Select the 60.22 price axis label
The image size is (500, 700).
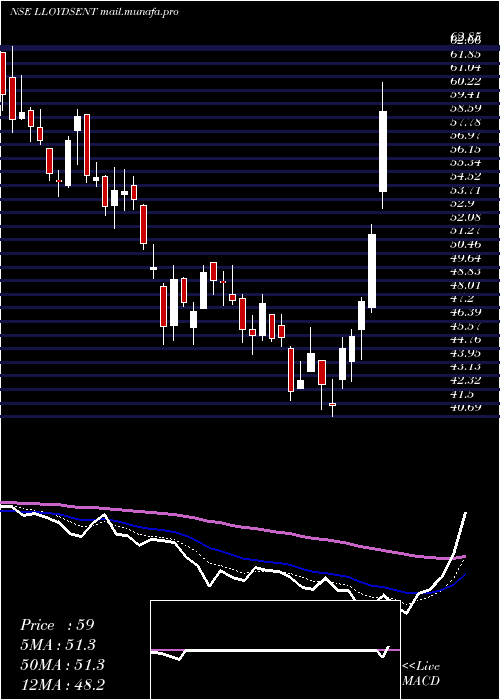[466, 81]
